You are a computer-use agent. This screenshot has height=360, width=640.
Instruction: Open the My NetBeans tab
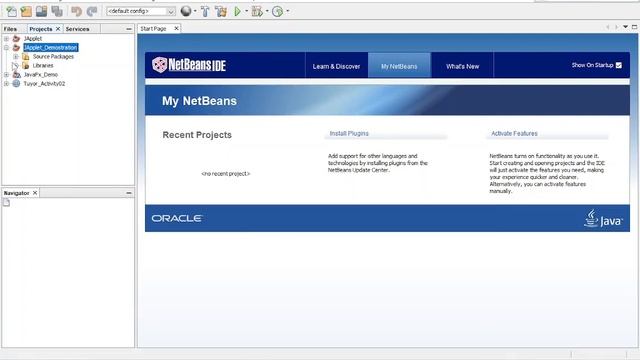click(399, 66)
